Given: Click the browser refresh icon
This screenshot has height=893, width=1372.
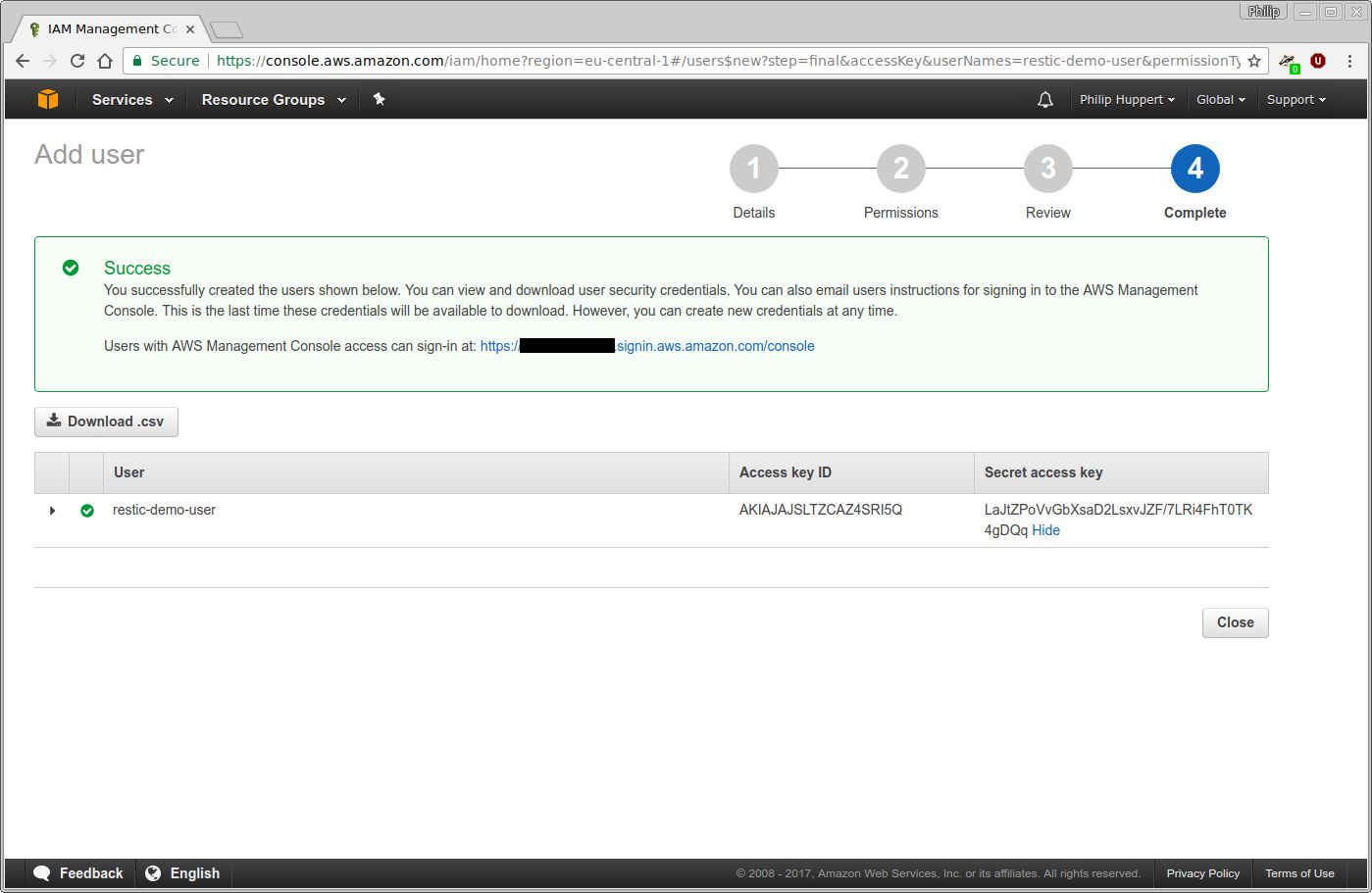Looking at the screenshot, I should [77, 60].
